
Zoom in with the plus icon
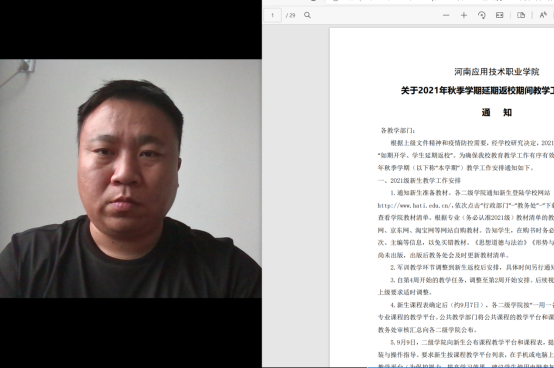pos(464,15)
